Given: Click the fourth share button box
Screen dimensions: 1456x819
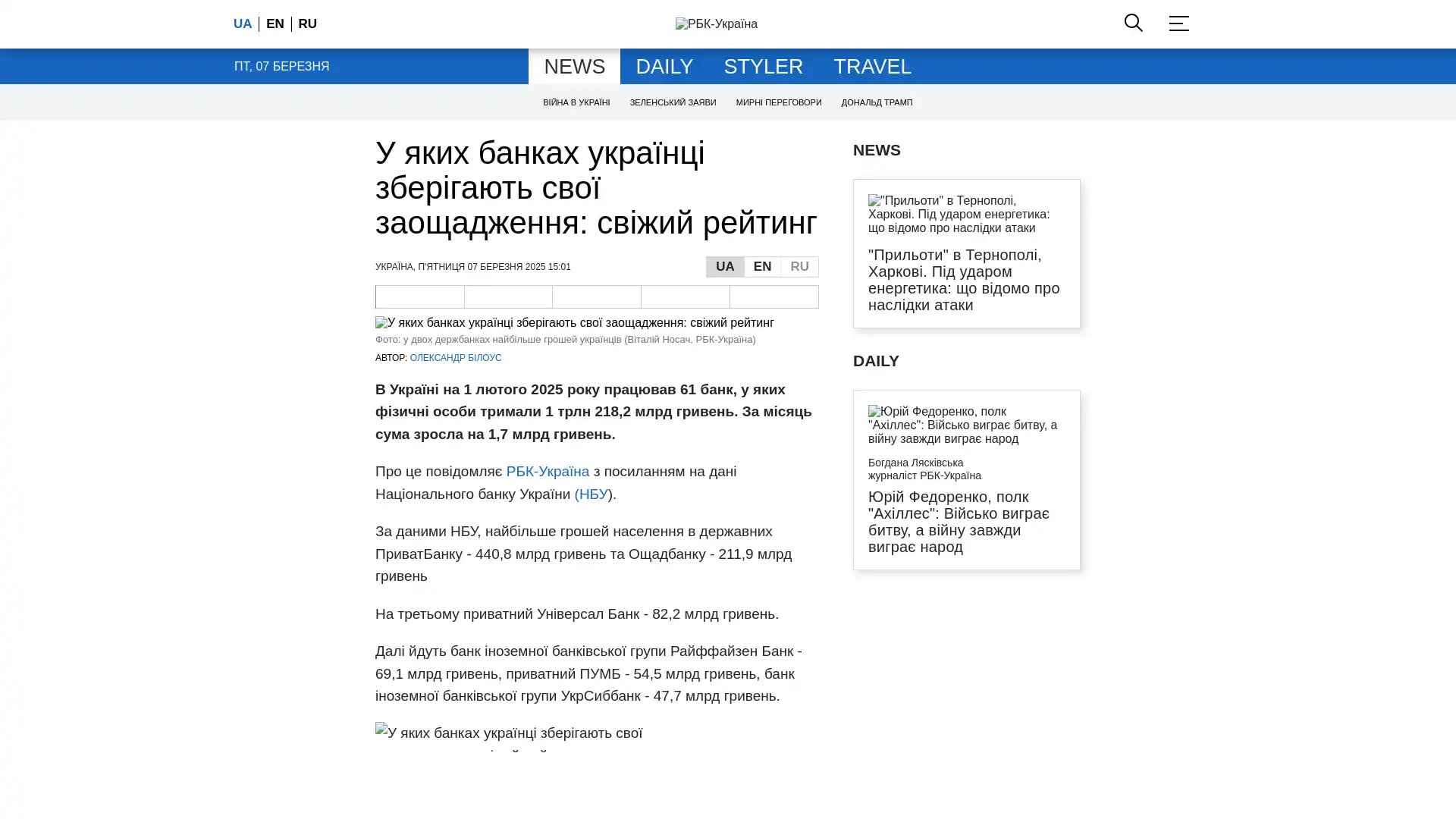Looking at the screenshot, I should [x=686, y=297].
